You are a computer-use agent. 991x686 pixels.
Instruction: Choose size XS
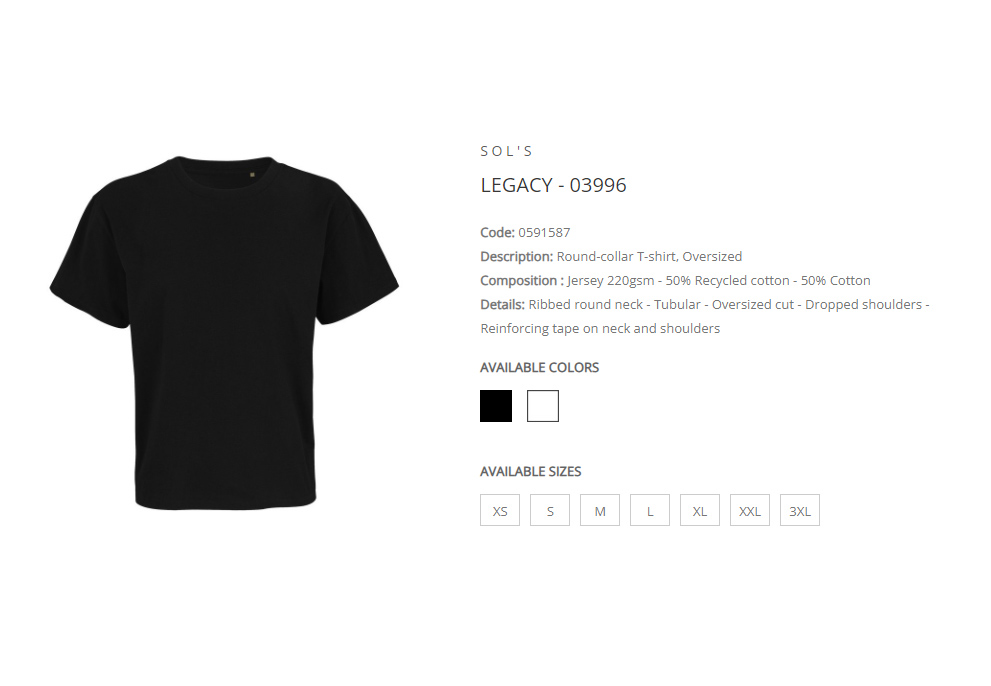click(500, 510)
